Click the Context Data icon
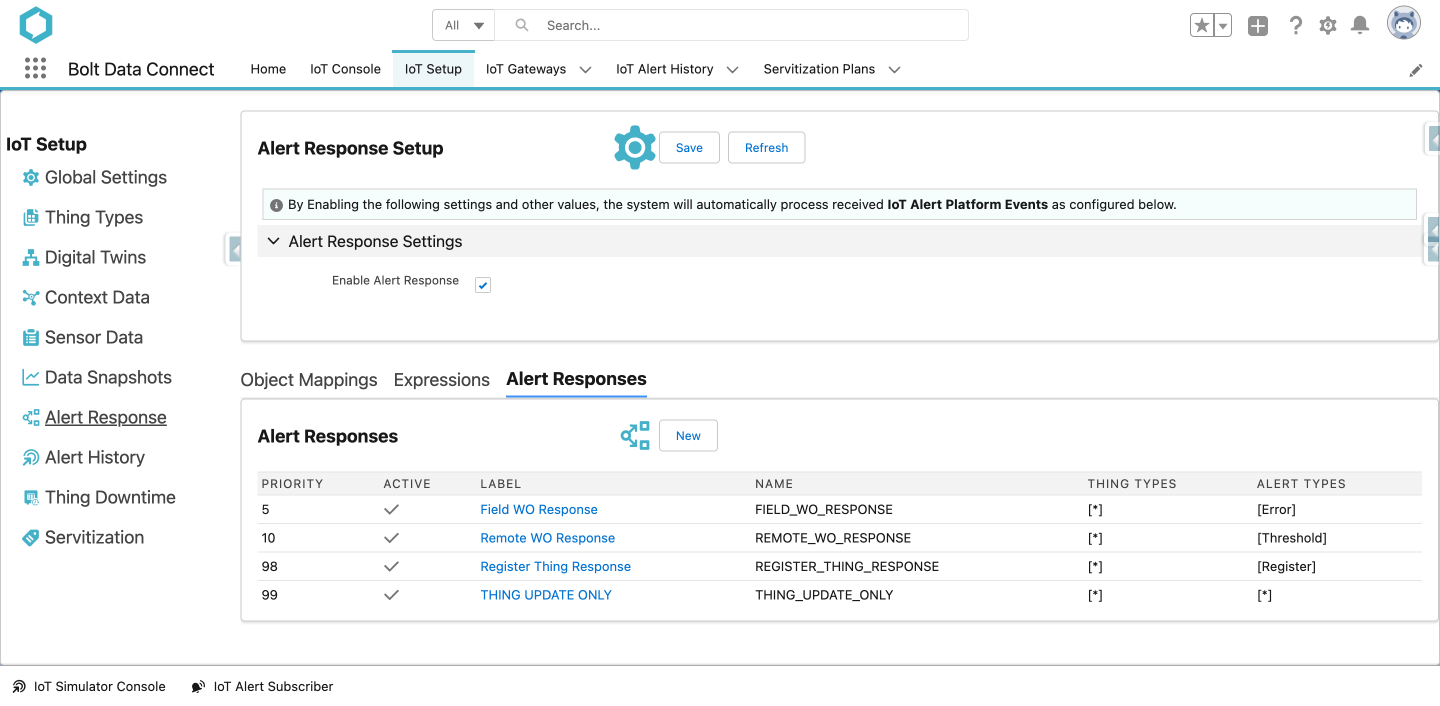1440x706 pixels. (x=31, y=297)
